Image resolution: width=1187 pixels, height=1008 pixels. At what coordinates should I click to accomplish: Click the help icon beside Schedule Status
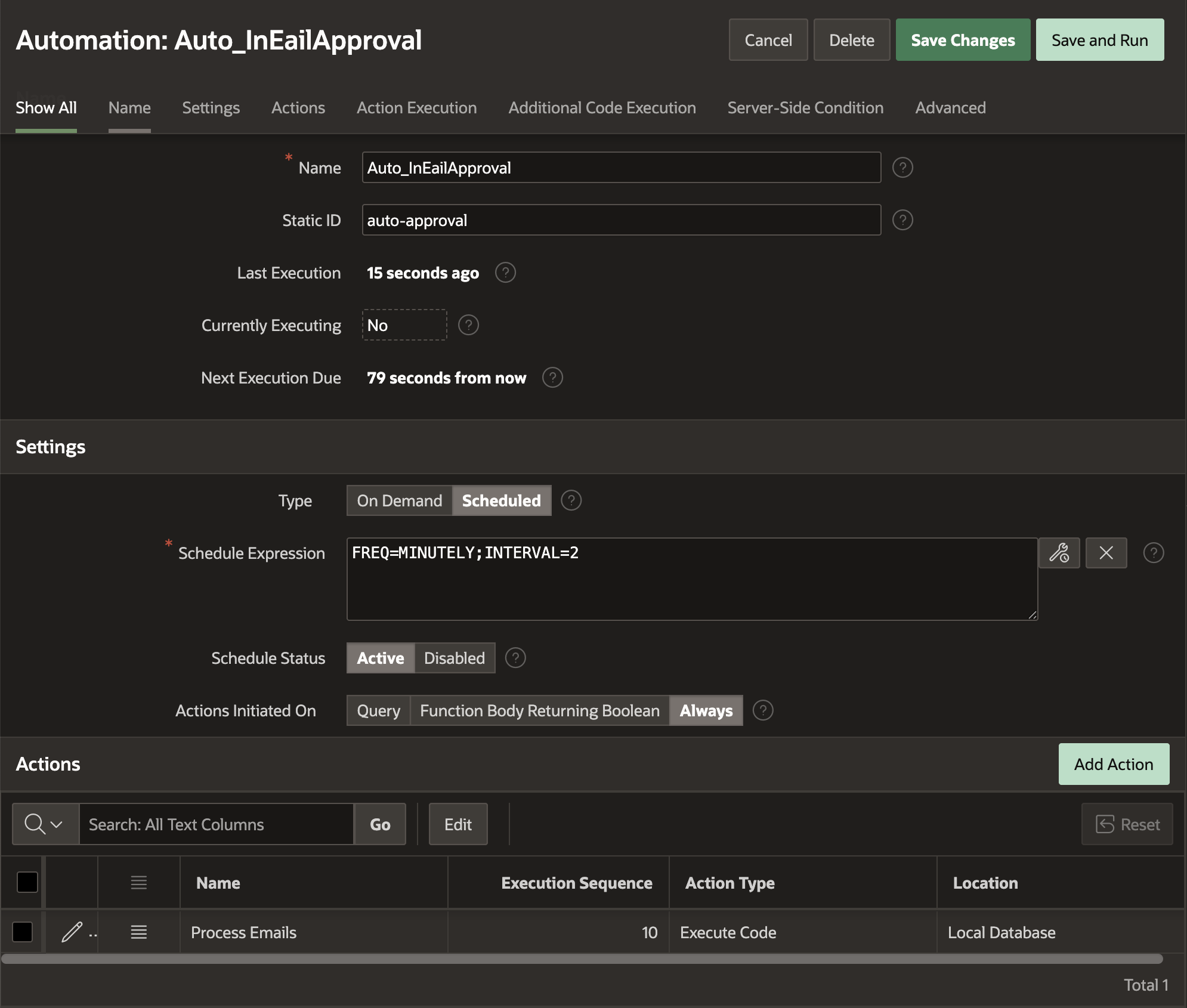pos(515,658)
